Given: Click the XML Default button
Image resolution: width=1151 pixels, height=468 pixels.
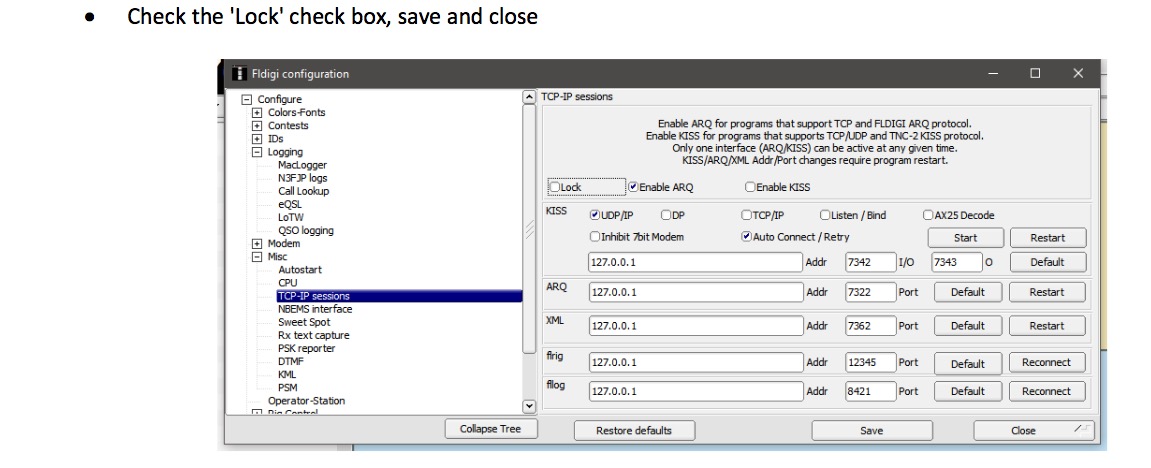Looking at the screenshot, I should tap(967, 326).
